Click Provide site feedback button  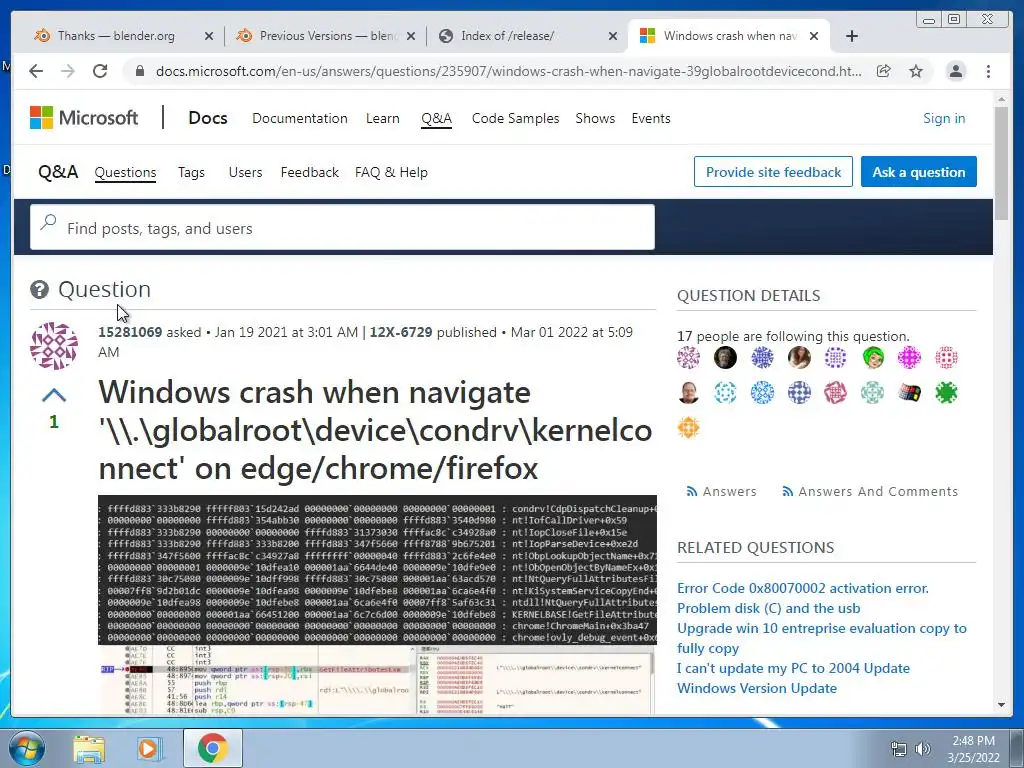coord(773,172)
